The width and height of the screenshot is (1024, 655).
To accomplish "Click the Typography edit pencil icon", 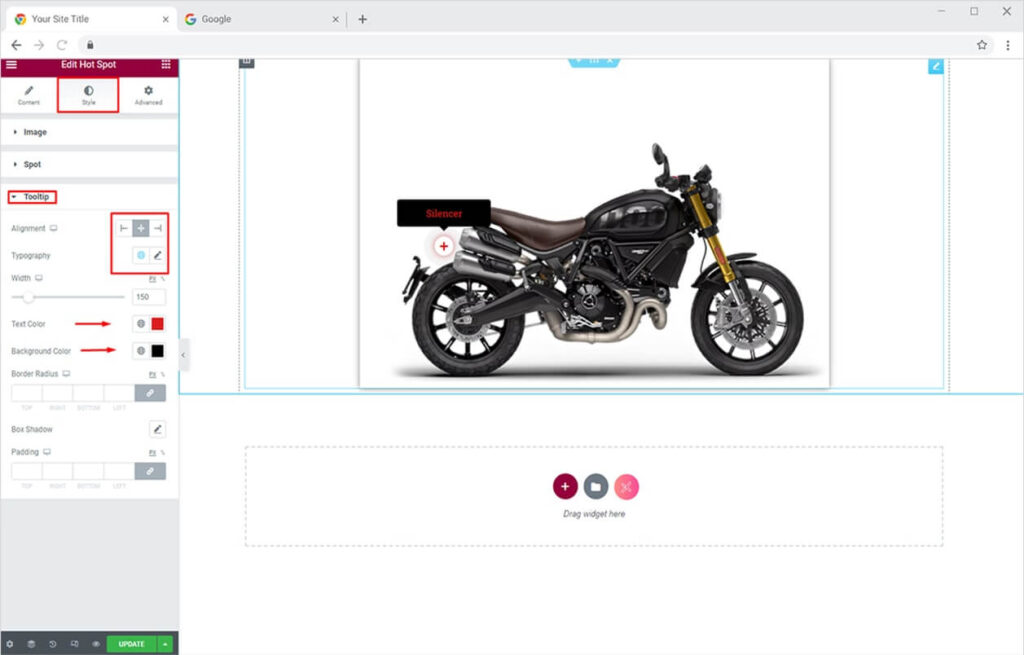I will [157, 256].
